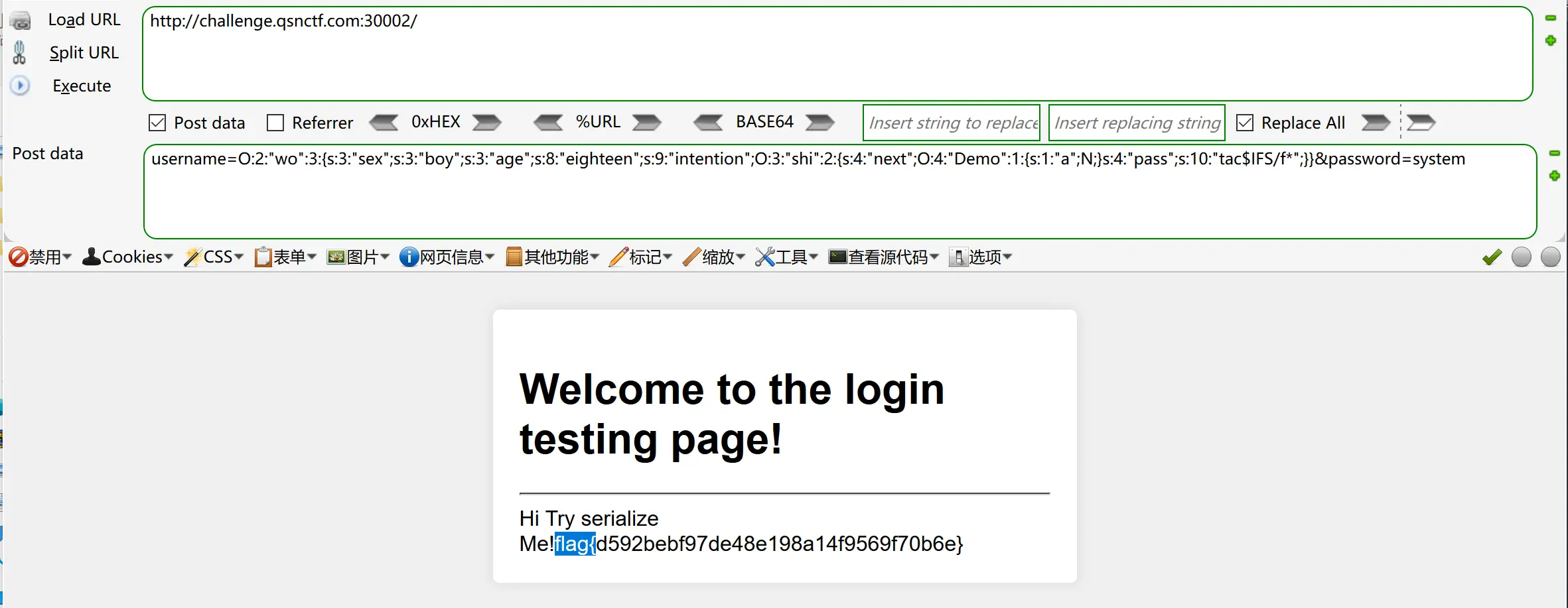Click the green checkmark status icon
Screen dimensions: 1568x608
point(1492,257)
